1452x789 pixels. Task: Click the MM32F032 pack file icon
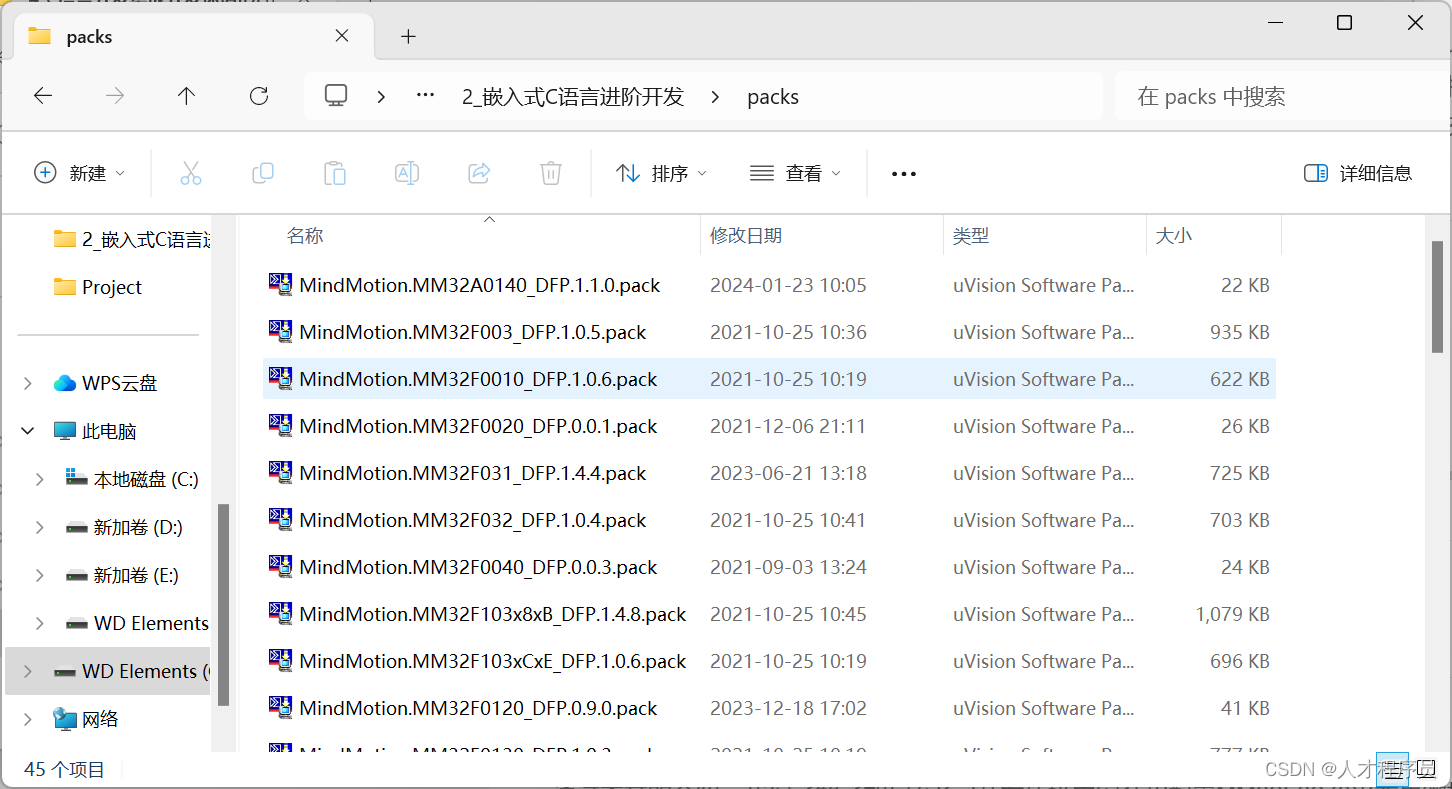(x=281, y=520)
